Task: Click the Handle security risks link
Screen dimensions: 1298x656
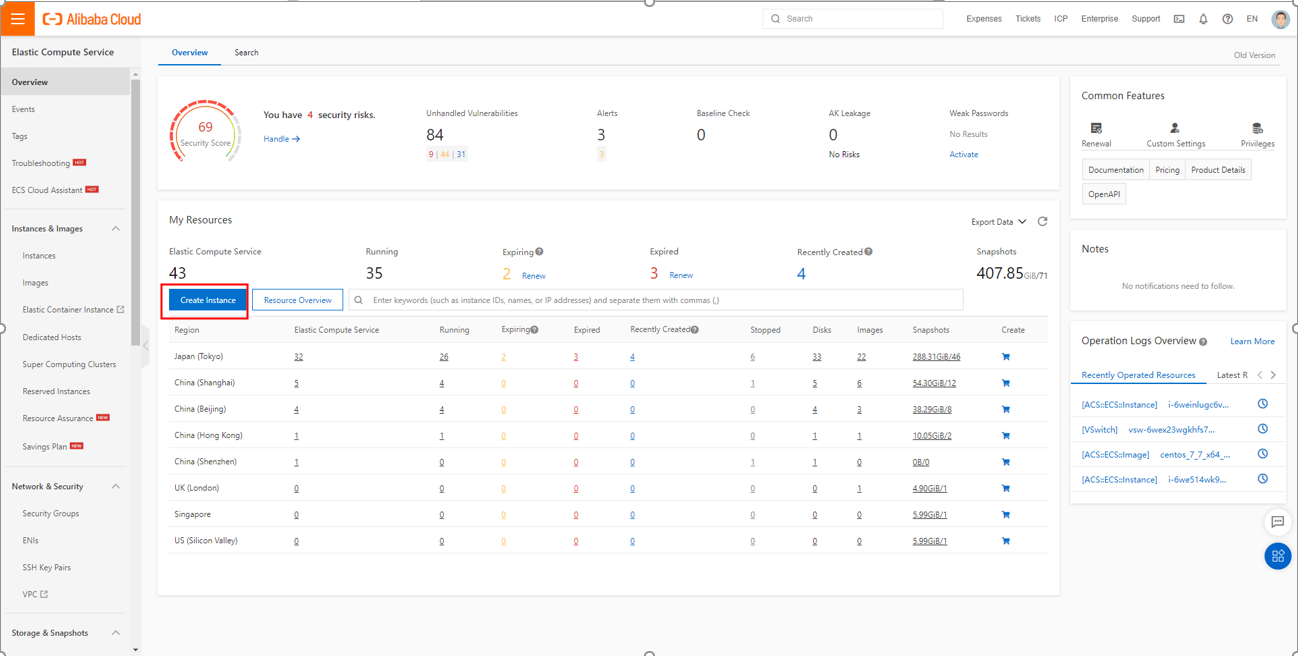Action: (281, 139)
